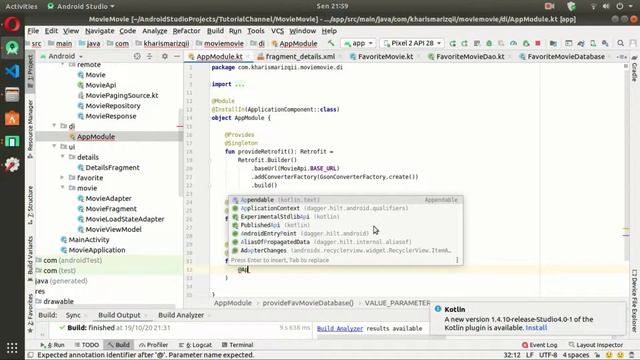Select MovieRepository in the tree

113,105
